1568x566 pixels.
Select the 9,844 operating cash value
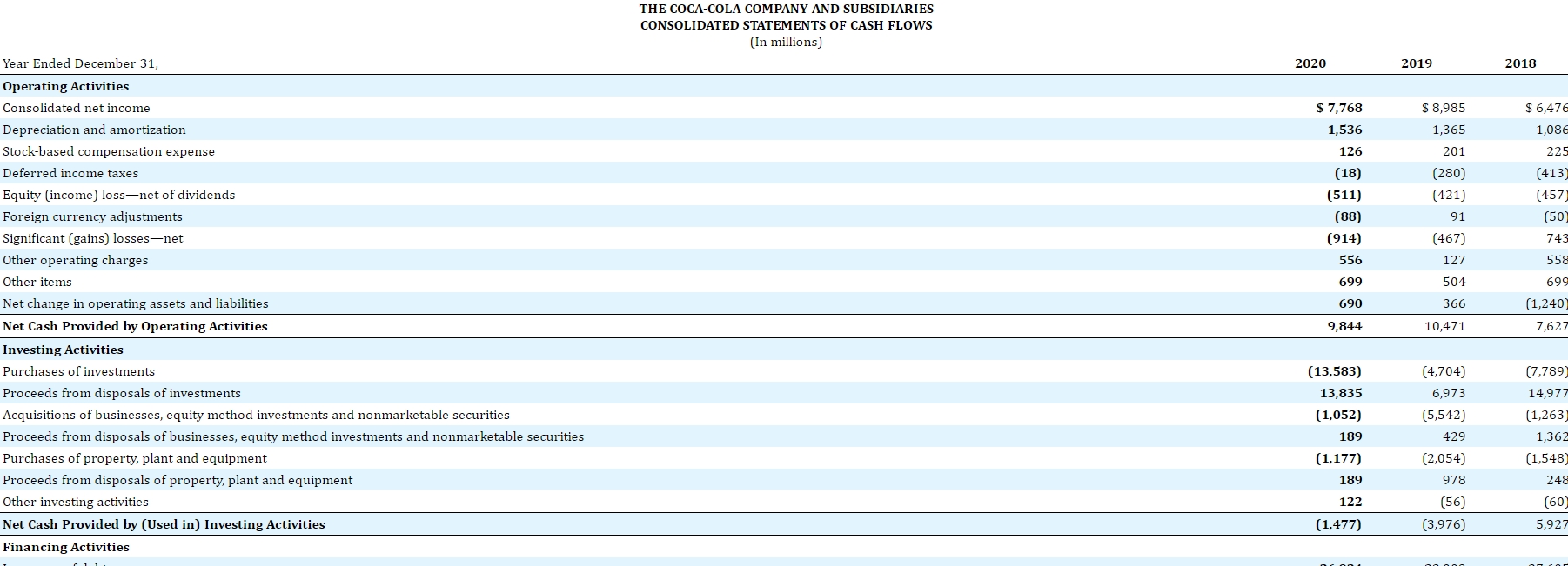pos(1345,326)
